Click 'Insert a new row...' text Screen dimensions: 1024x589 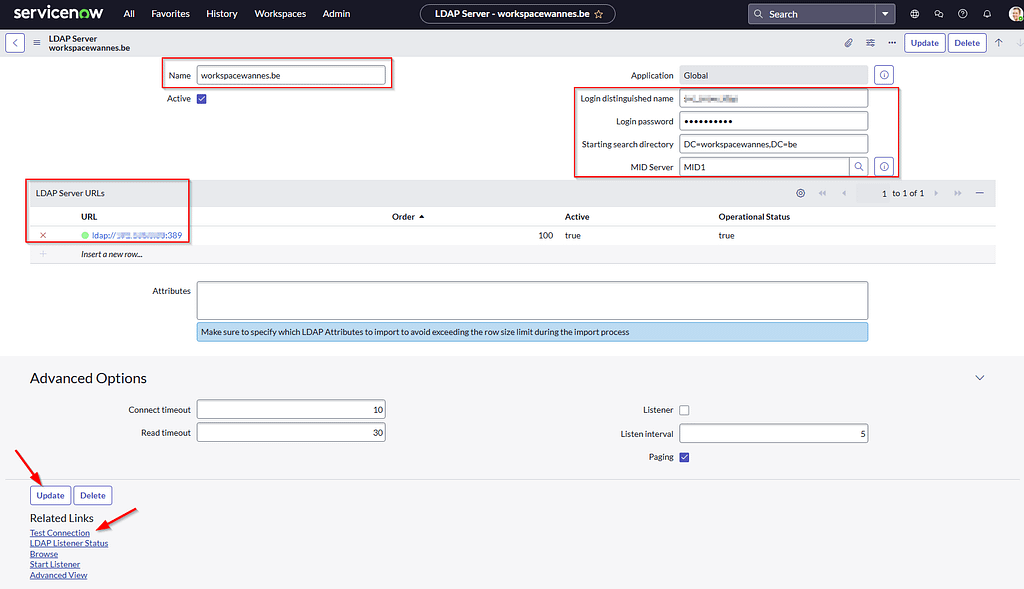click(112, 254)
